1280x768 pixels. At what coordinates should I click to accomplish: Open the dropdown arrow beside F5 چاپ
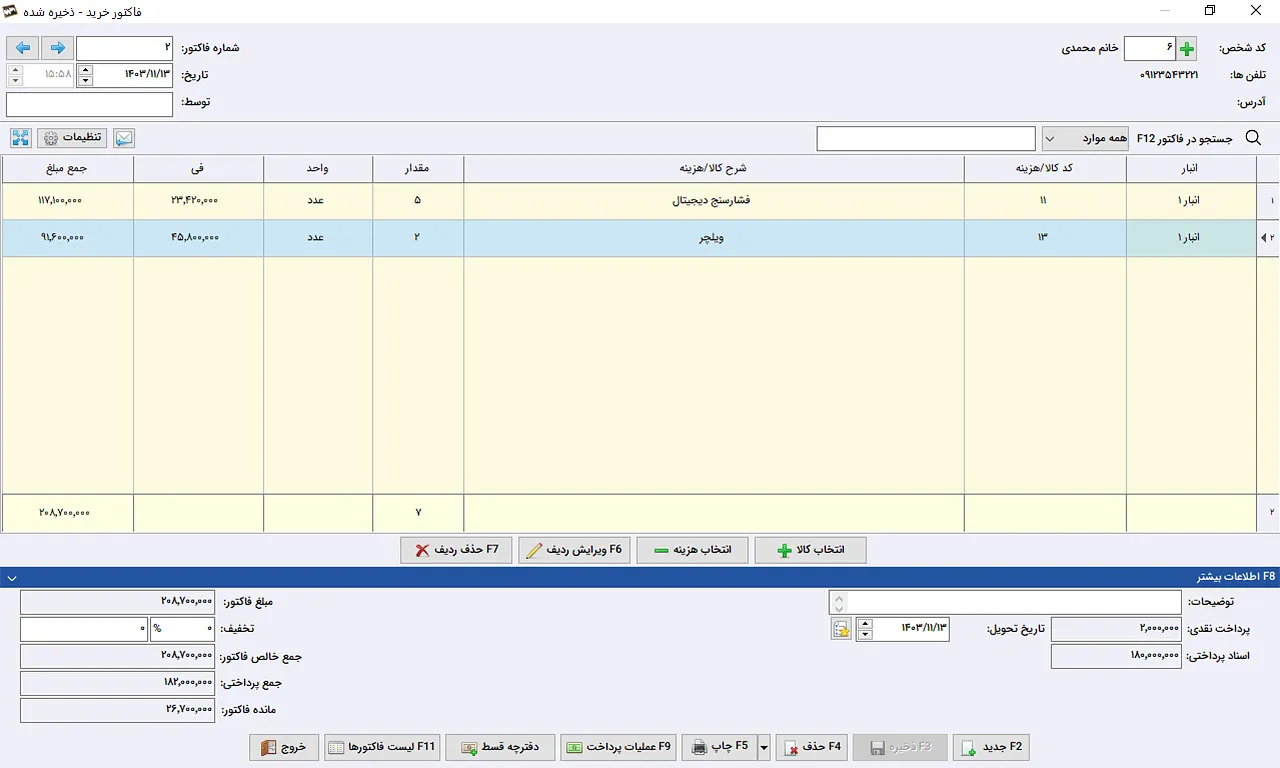tap(764, 747)
